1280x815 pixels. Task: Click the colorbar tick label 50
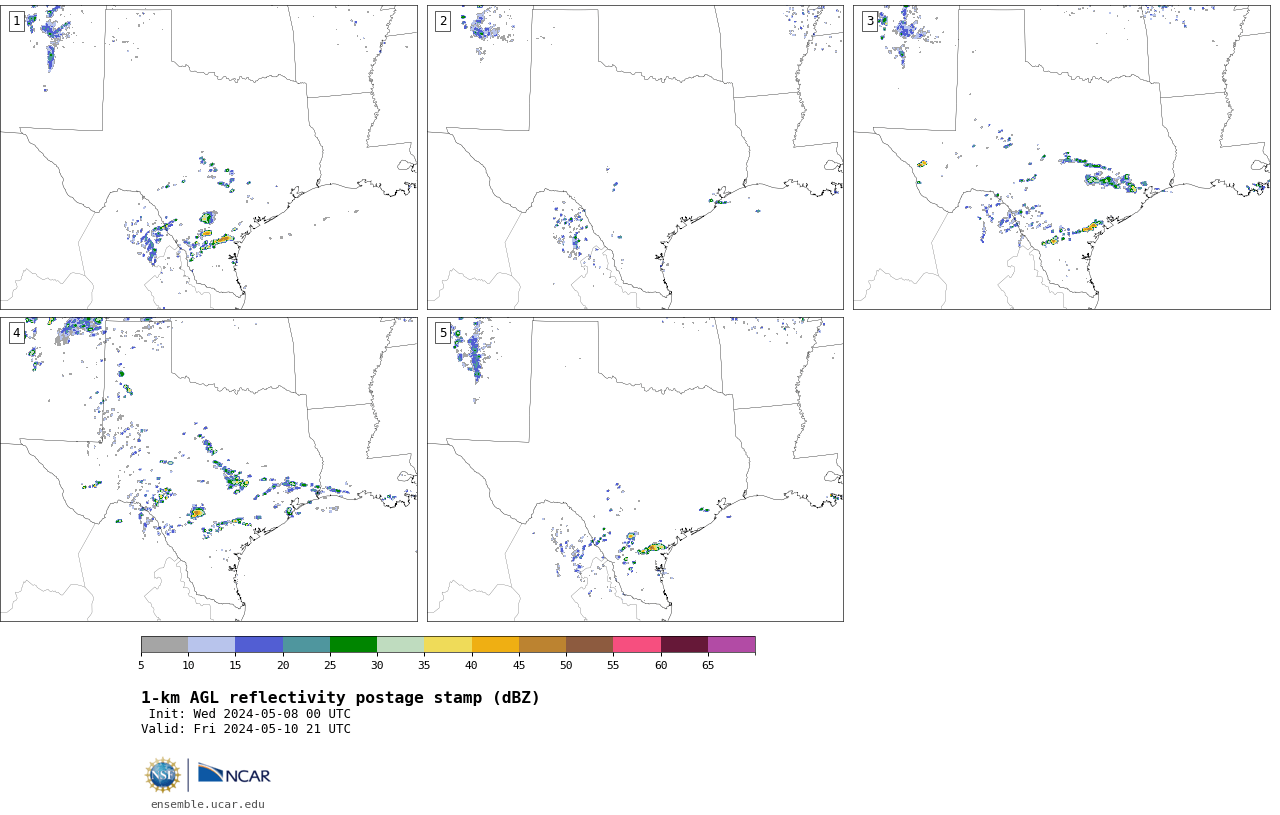point(566,666)
